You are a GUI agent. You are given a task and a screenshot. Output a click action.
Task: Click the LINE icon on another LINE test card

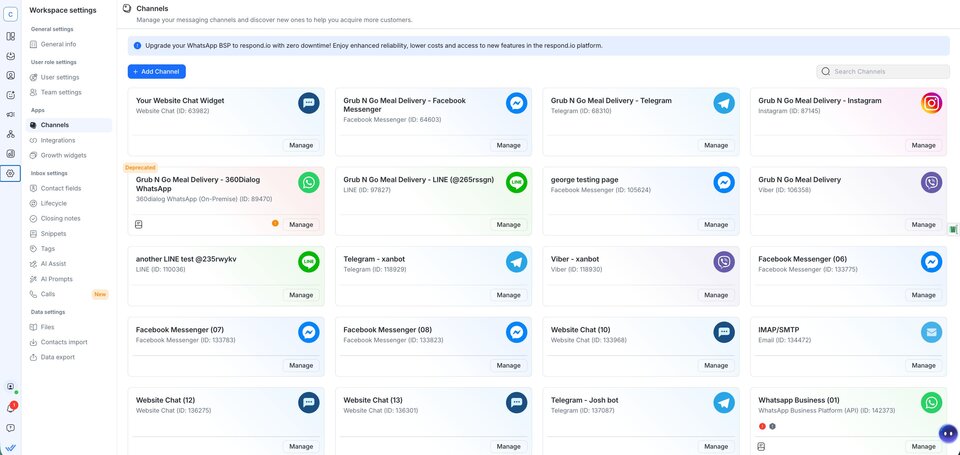click(309, 261)
